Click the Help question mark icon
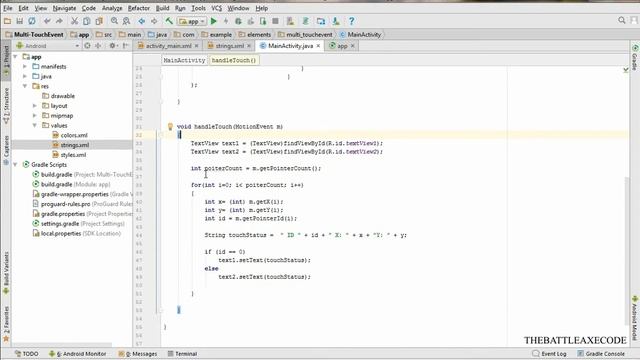The width and height of the screenshot is (640, 360). 351,21
